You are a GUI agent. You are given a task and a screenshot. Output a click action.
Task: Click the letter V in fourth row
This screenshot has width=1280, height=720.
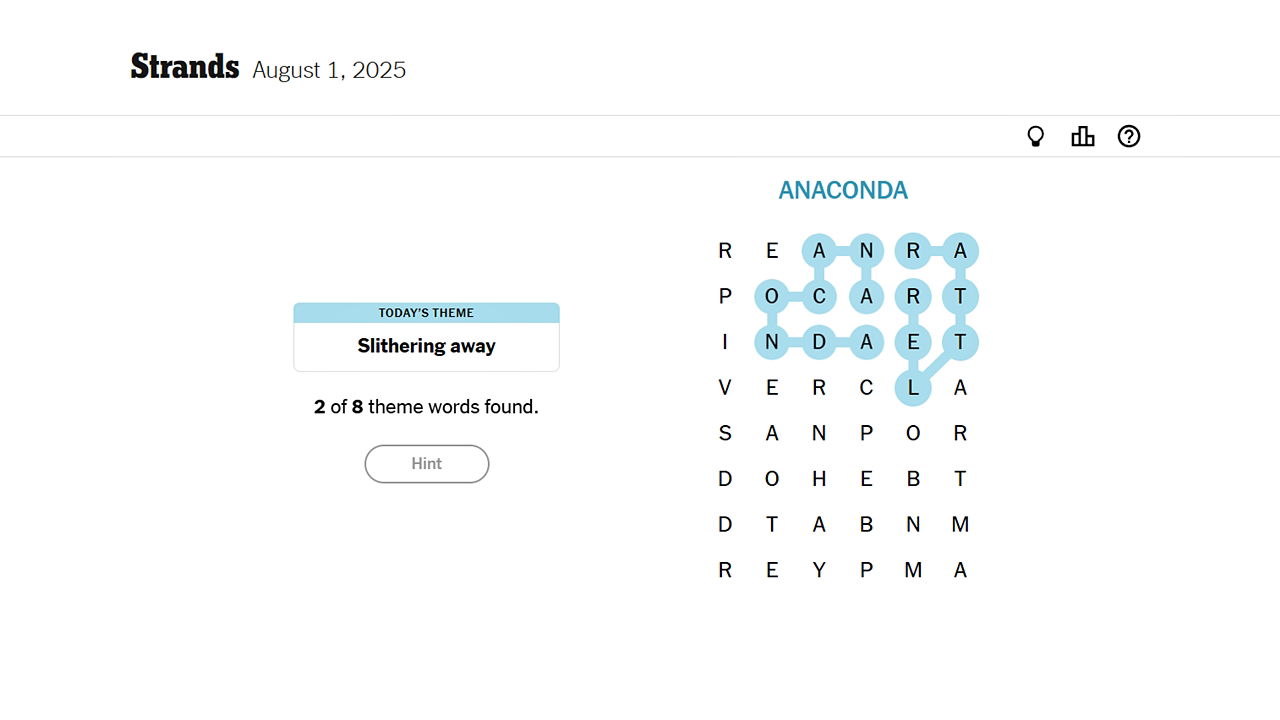pyautogui.click(x=725, y=388)
